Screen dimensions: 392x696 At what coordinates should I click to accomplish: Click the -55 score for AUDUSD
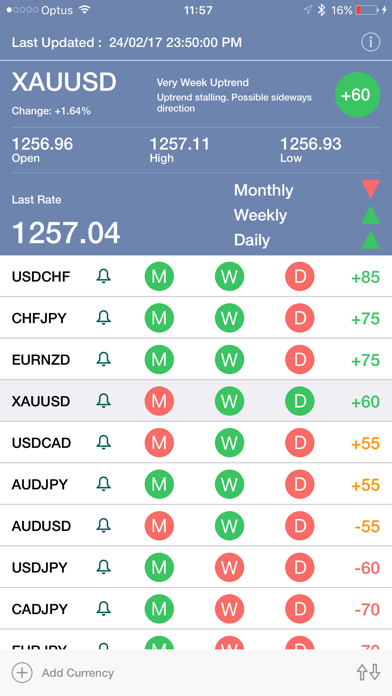click(367, 526)
